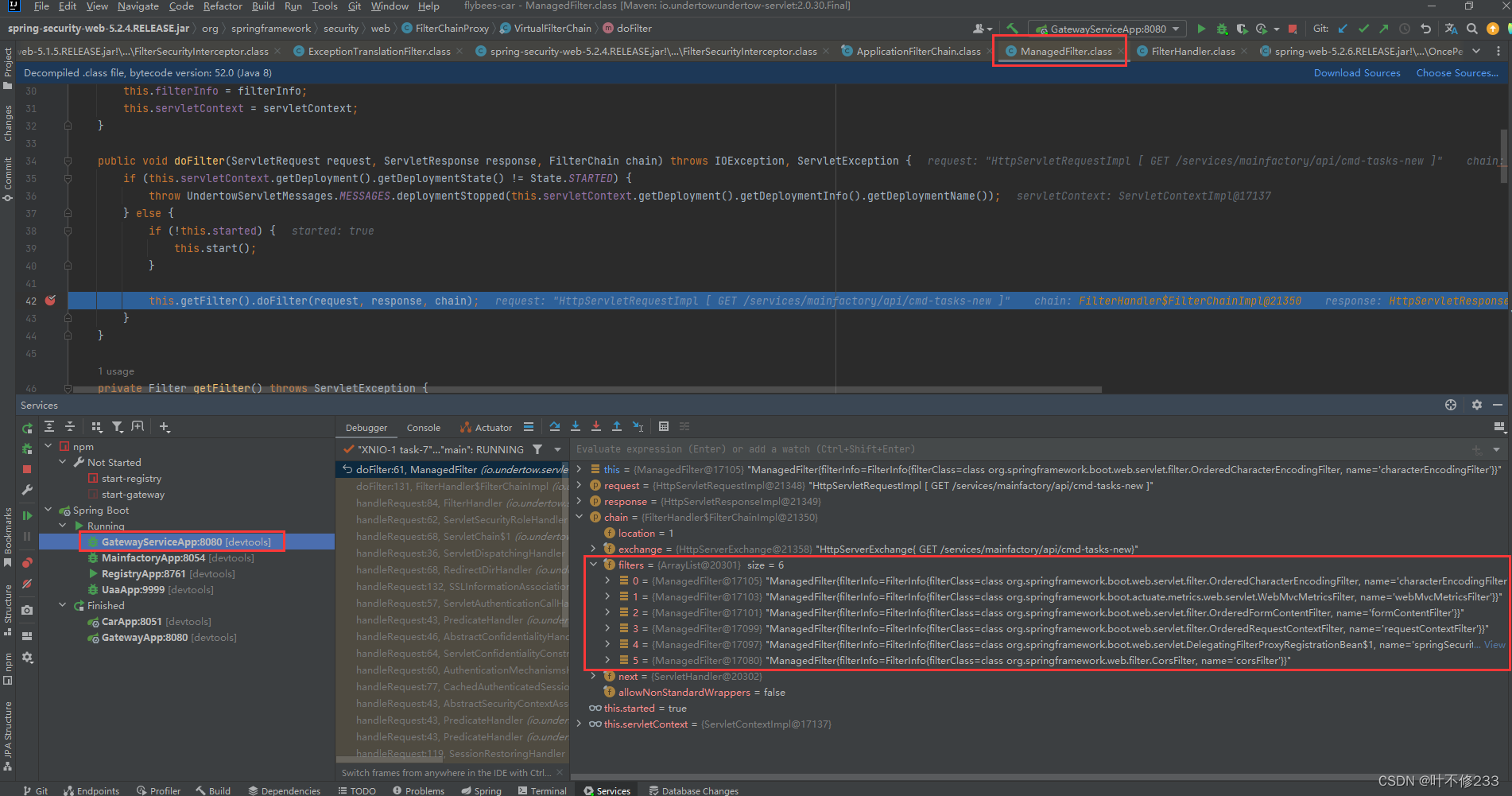Image resolution: width=1512 pixels, height=796 pixels.
Task: Click the Rerun icon in Services sidebar
Action: tap(28, 429)
